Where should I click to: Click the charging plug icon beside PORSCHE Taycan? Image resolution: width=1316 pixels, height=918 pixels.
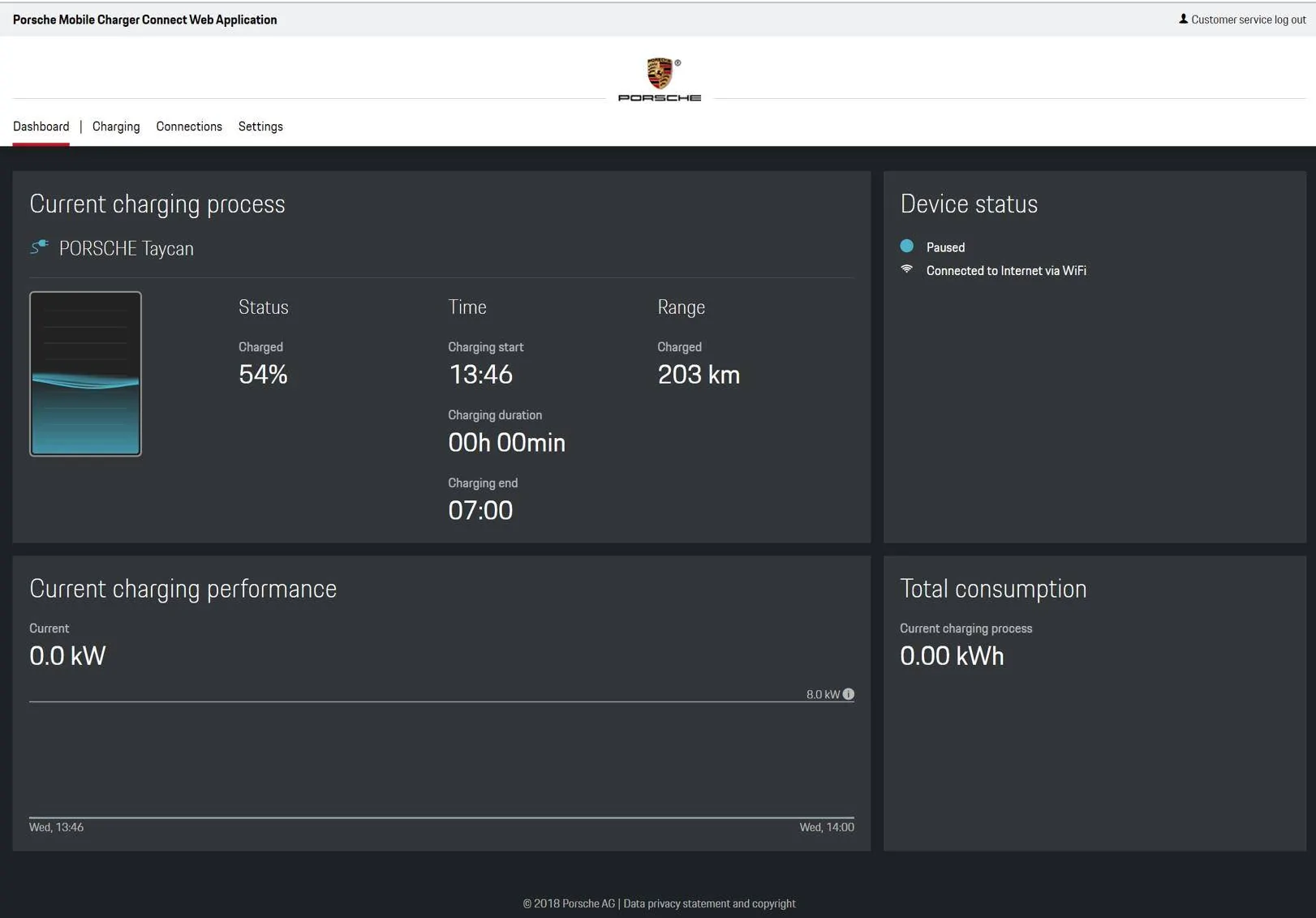pyautogui.click(x=39, y=247)
